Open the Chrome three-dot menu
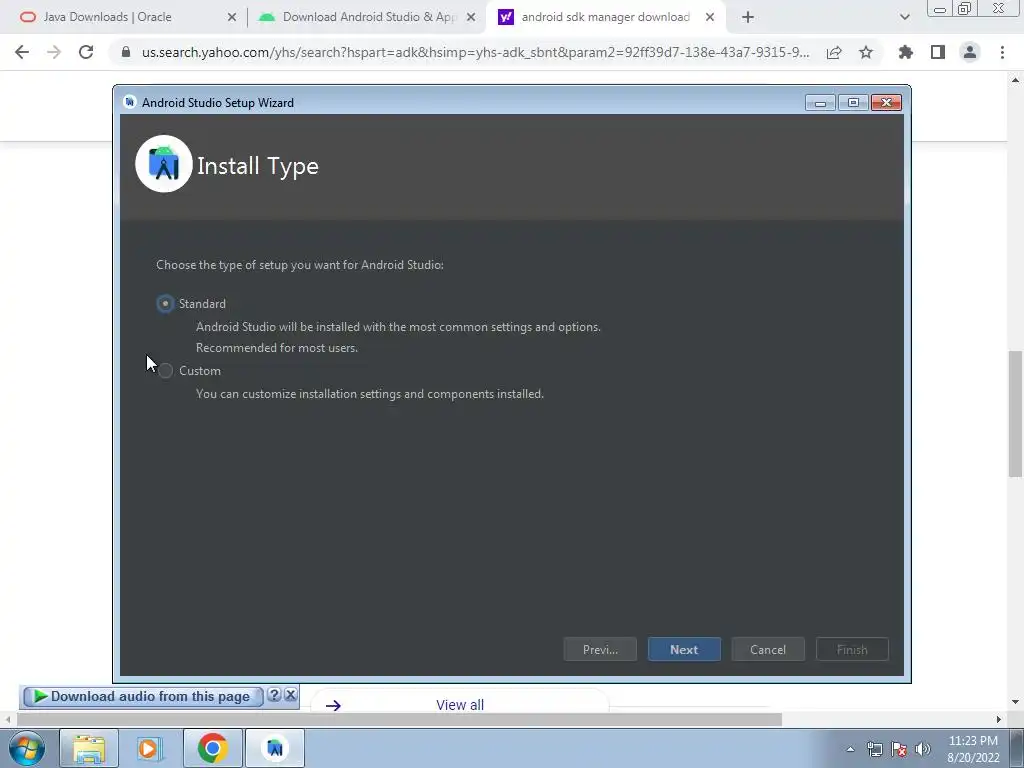Image resolution: width=1024 pixels, height=768 pixels. [x=1002, y=52]
